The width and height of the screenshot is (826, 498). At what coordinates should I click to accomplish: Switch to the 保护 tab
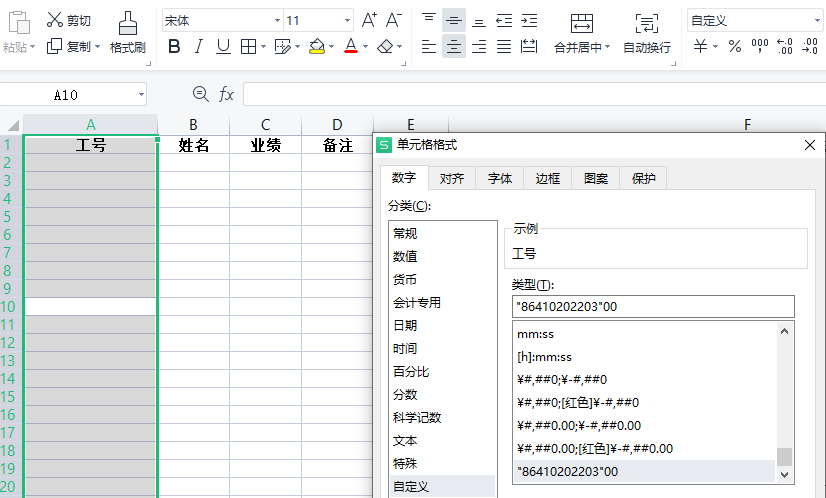(x=644, y=179)
